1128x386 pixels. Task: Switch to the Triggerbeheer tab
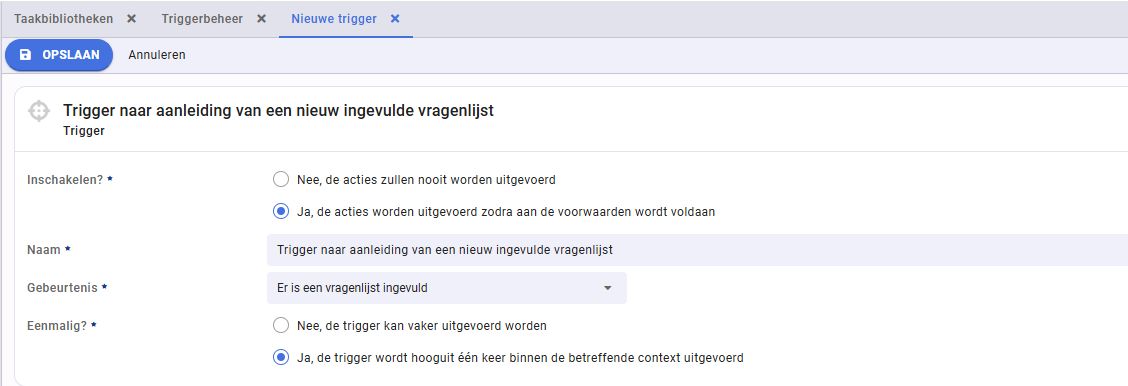click(x=202, y=19)
